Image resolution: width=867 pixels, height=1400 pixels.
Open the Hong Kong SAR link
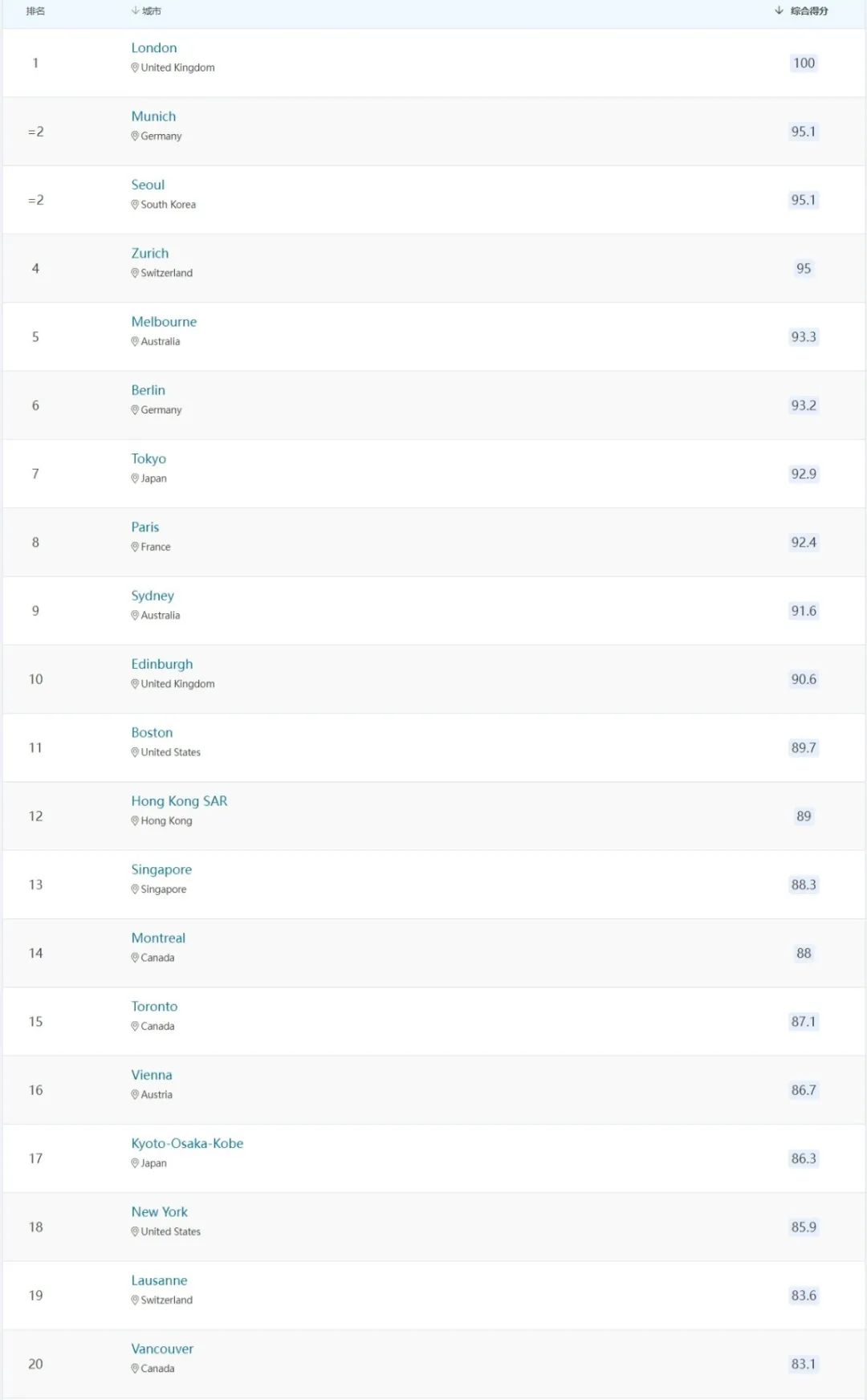point(179,801)
